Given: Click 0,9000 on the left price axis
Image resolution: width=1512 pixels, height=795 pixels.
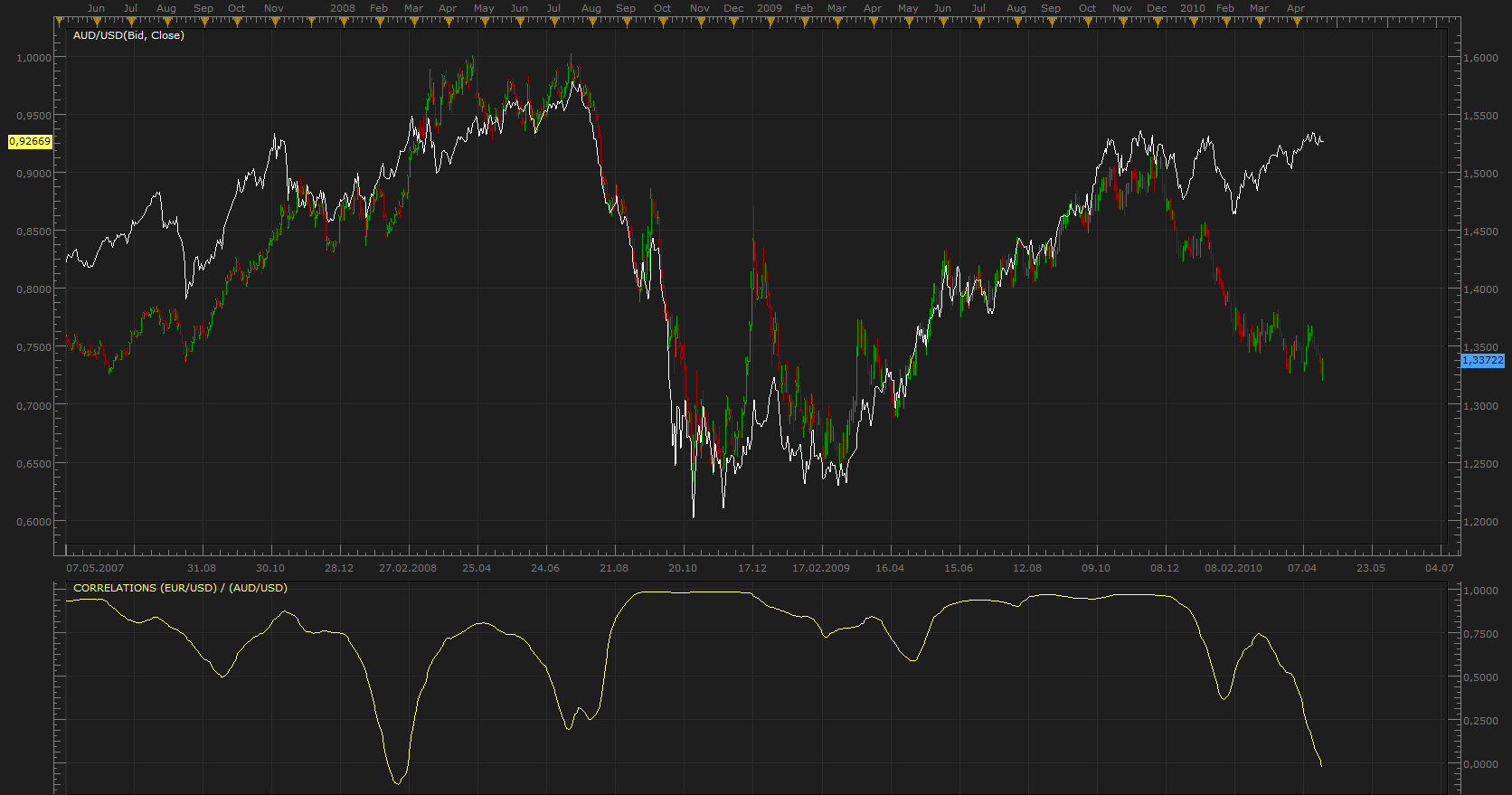Looking at the screenshot, I should click(x=34, y=174).
